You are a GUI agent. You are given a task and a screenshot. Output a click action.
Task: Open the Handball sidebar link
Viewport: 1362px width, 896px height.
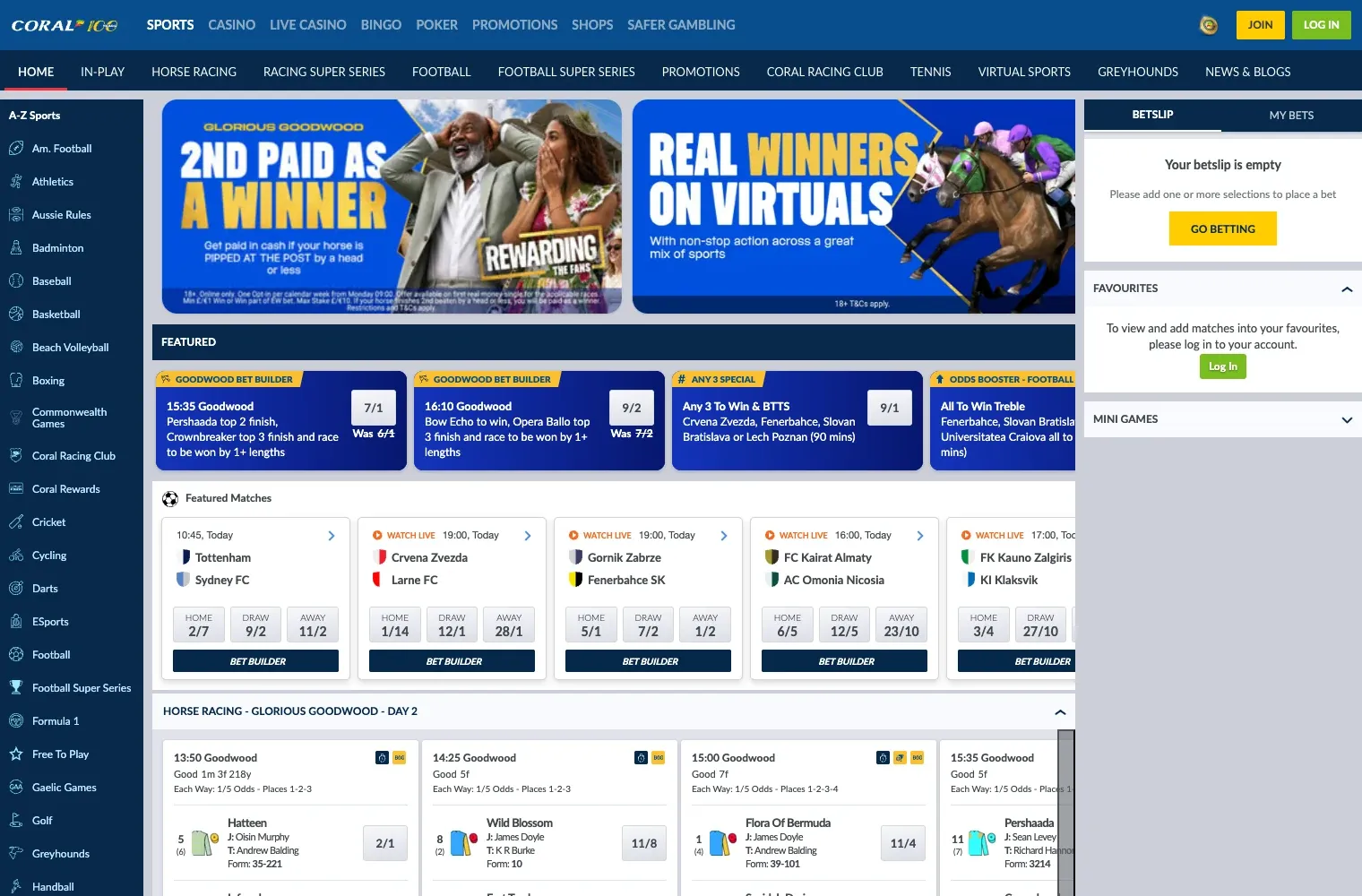[53, 887]
